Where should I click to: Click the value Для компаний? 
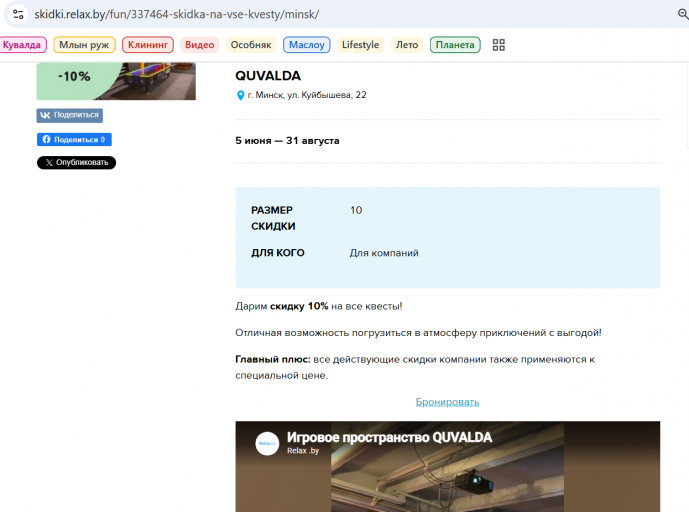tap(384, 253)
